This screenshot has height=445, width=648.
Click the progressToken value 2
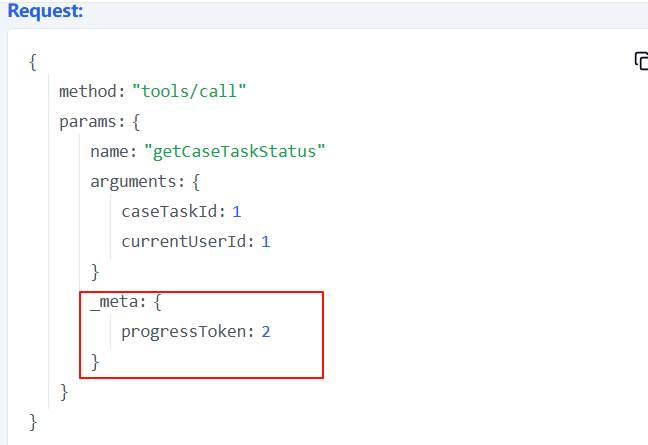[x=266, y=331]
